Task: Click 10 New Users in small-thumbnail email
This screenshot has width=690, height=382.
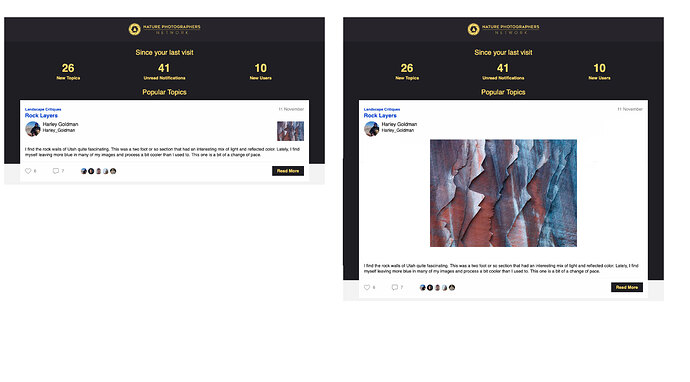Action: [x=261, y=71]
